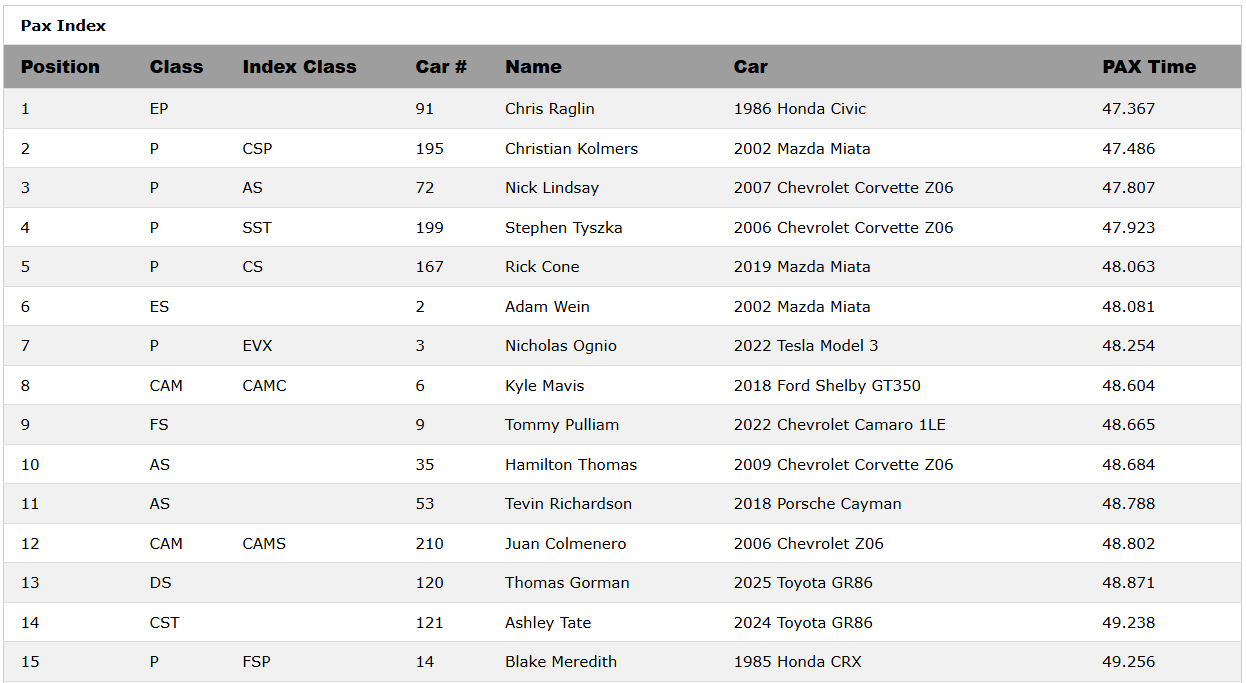Viewport: 1246px width, 683px height.
Task: Select the EVX index class cell
Action: (x=257, y=346)
